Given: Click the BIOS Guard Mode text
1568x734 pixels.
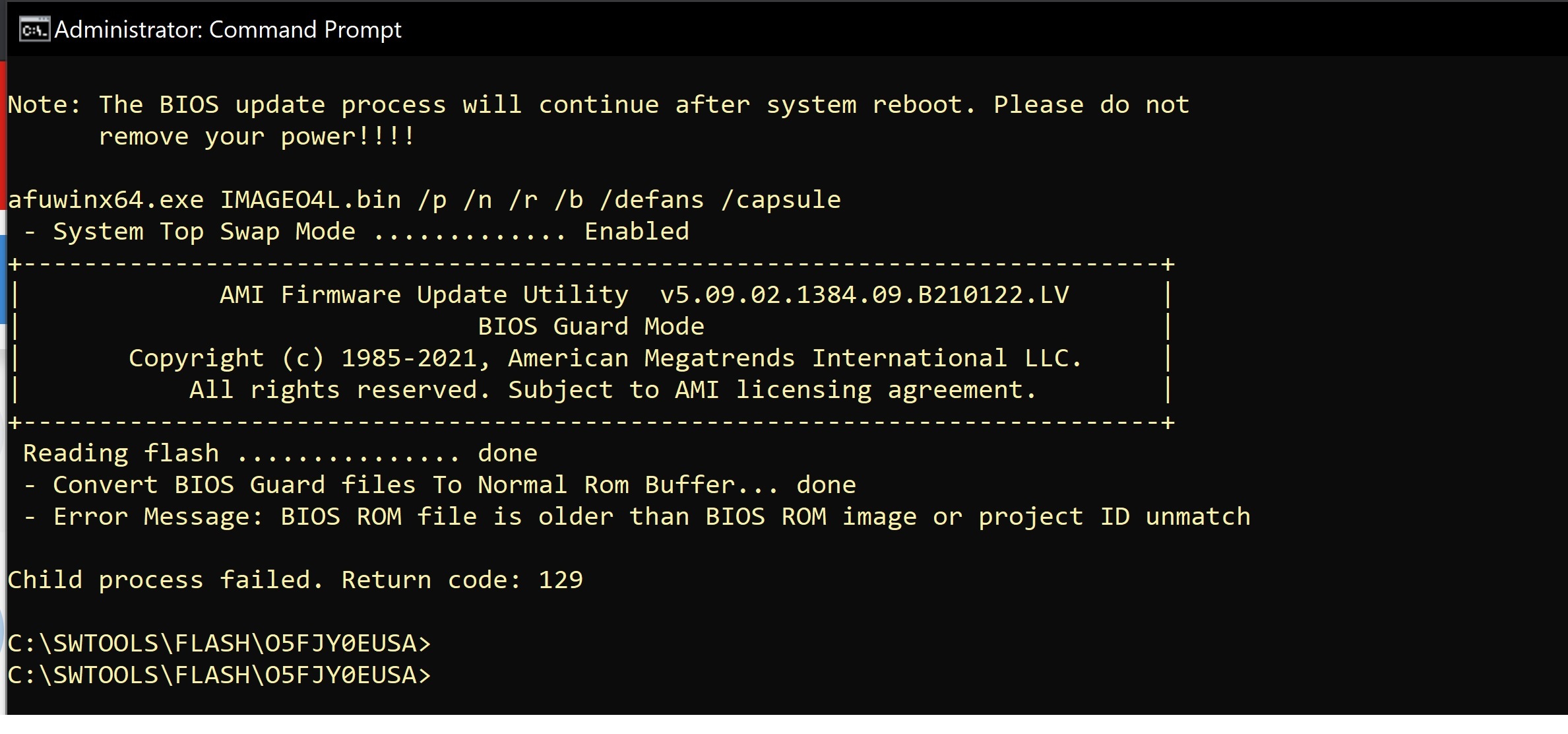Looking at the screenshot, I should (591, 326).
